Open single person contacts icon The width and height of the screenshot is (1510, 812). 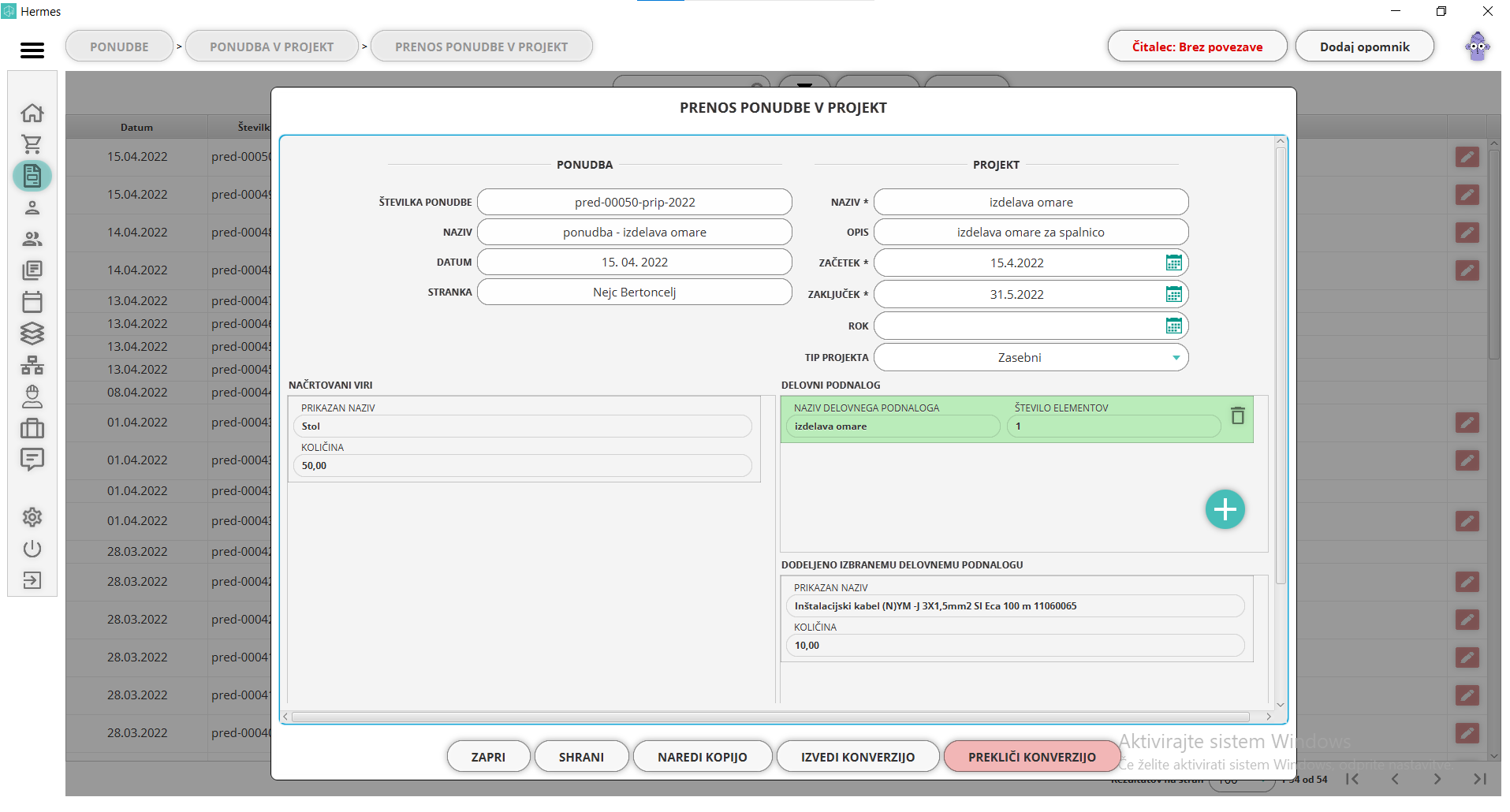tap(32, 207)
